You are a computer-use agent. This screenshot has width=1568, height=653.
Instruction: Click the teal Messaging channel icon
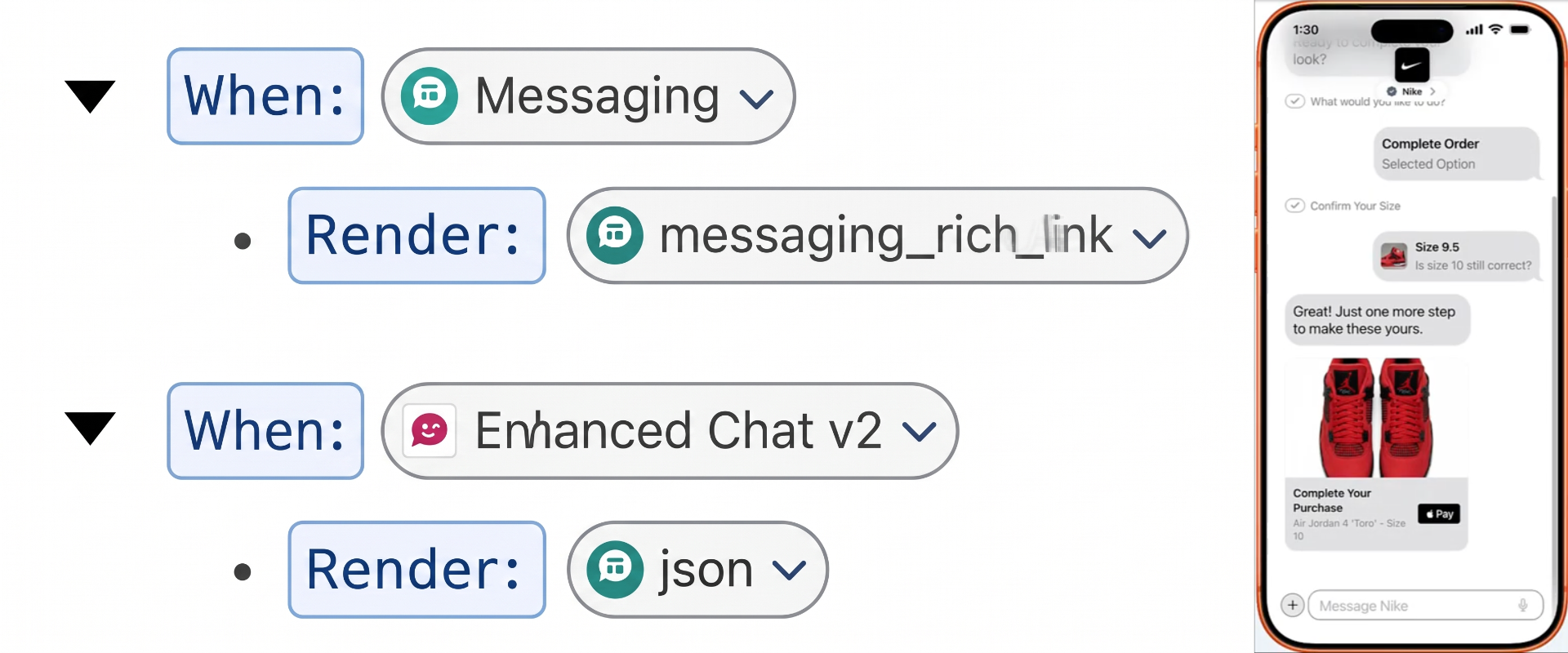click(429, 96)
